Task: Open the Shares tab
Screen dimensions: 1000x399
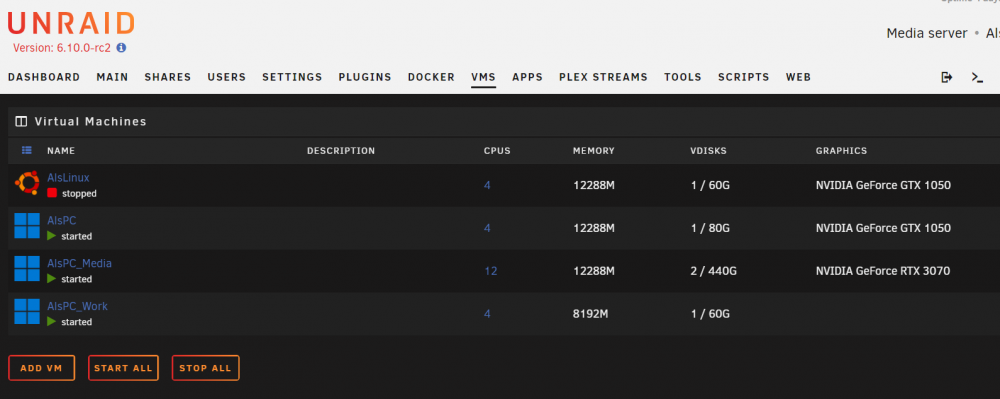Action: (x=168, y=77)
